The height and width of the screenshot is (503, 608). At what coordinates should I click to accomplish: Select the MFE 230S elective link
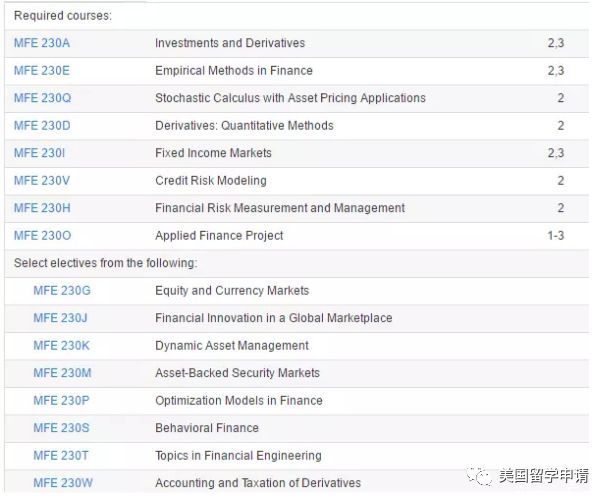click(61, 428)
